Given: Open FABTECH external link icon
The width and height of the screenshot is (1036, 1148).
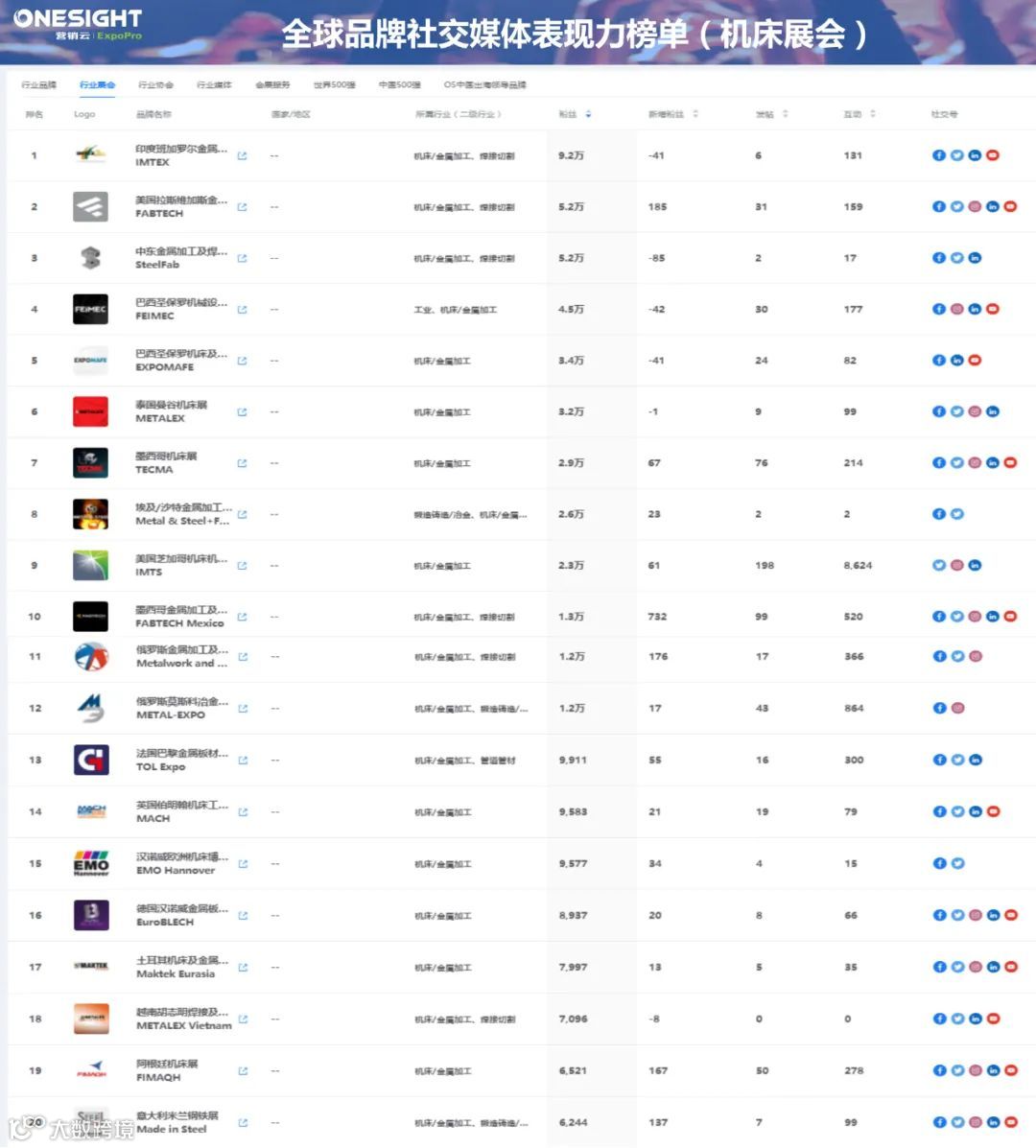Looking at the screenshot, I should 243,206.
